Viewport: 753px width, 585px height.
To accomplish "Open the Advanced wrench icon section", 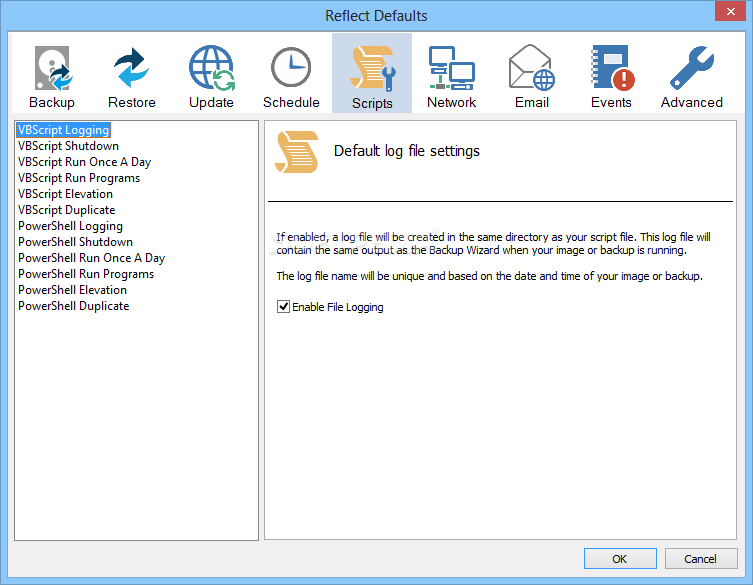I will [x=692, y=74].
